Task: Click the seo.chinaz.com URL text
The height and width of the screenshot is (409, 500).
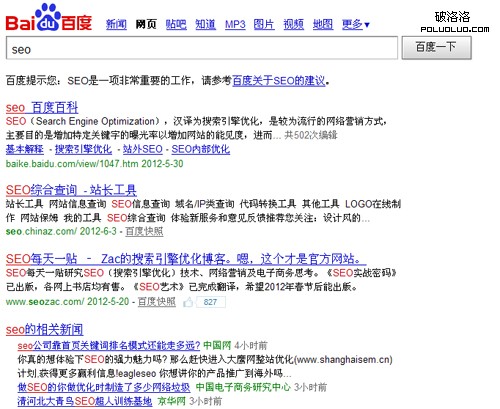Action: pos(41,231)
